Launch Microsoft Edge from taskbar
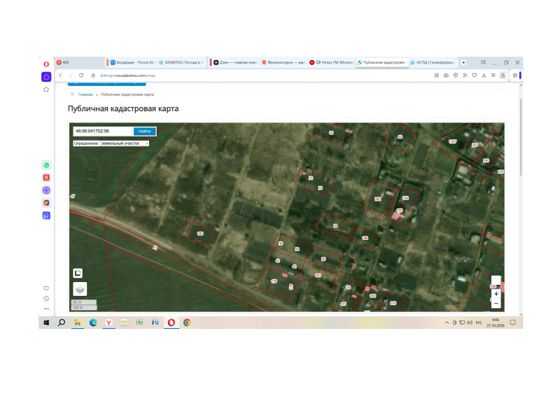The image size is (560, 396). (x=93, y=322)
